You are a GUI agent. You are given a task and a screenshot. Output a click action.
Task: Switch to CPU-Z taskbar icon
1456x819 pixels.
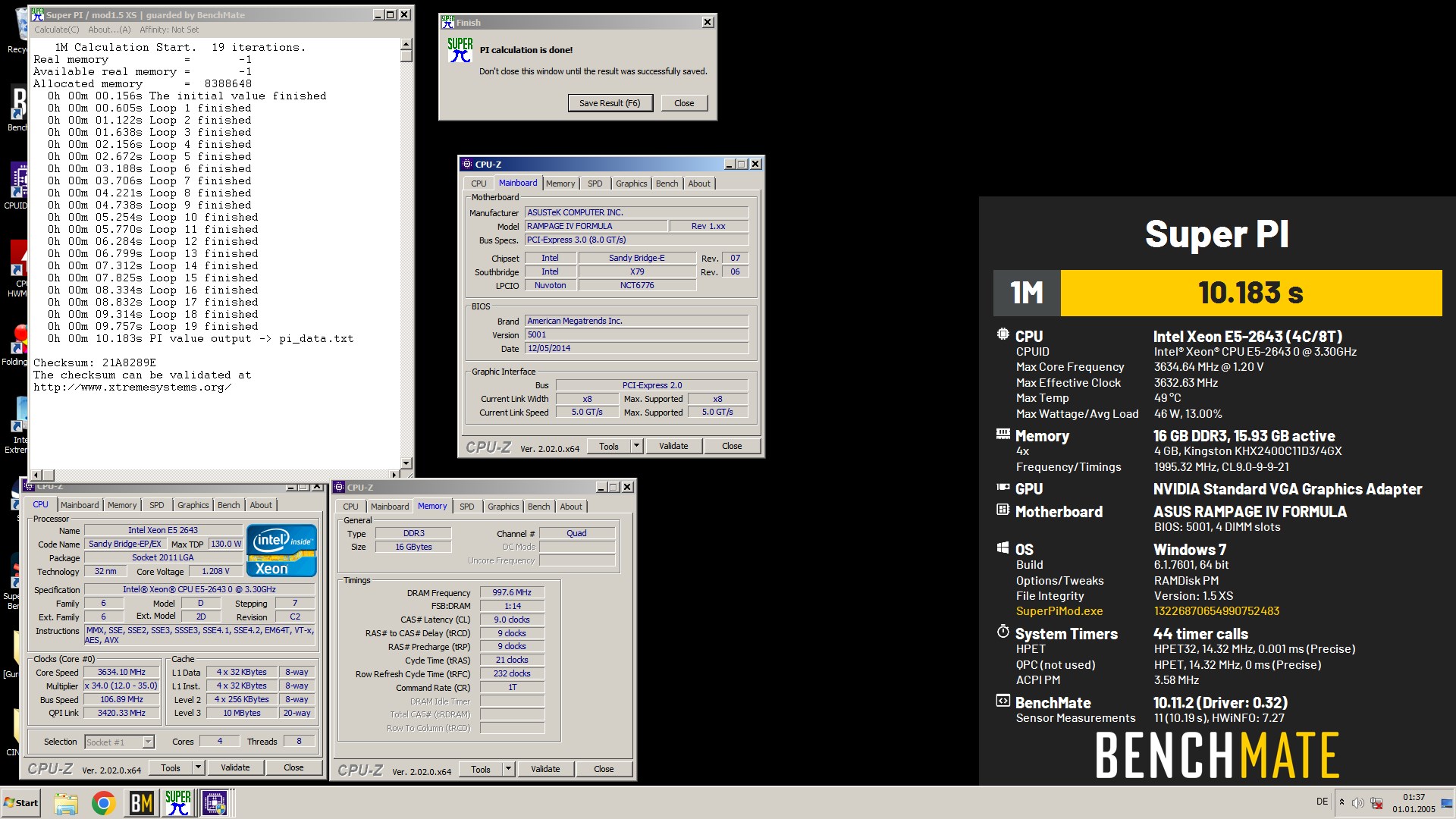pyautogui.click(x=215, y=803)
